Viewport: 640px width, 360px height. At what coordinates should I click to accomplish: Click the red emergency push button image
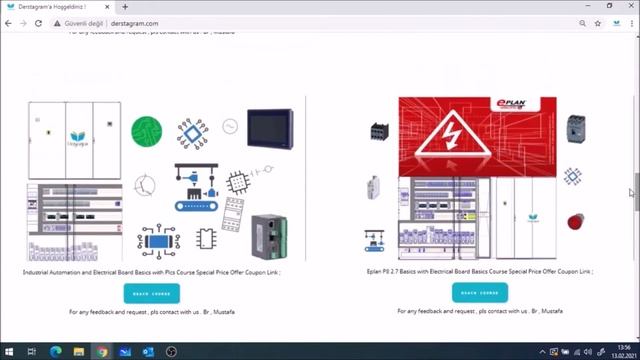coord(576,221)
